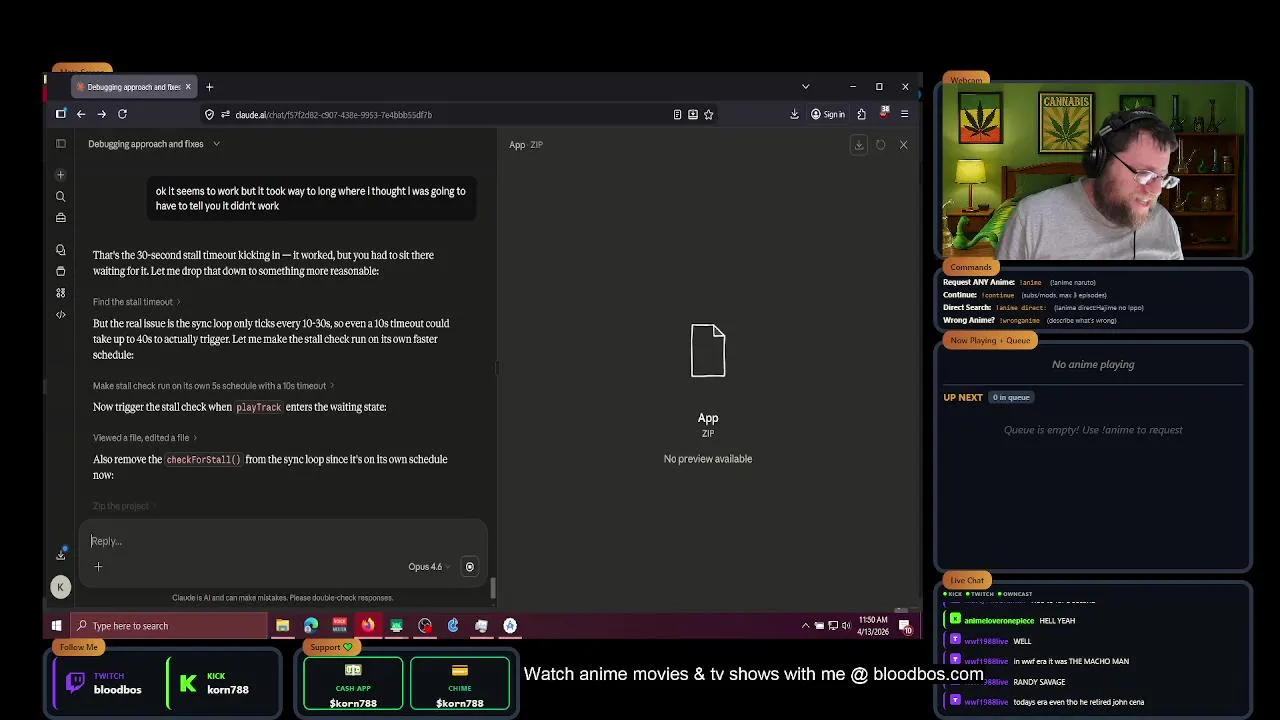Open the list all tabs chevron
The image size is (1280, 720).
click(x=805, y=87)
